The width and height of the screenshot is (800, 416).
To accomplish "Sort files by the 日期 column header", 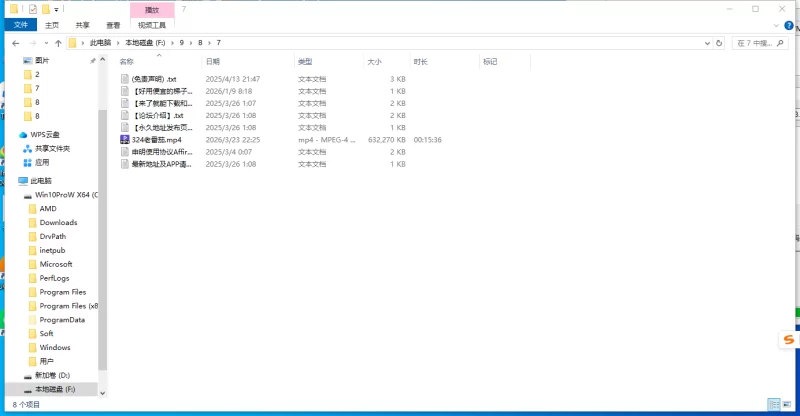I will (x=212, y=61).
